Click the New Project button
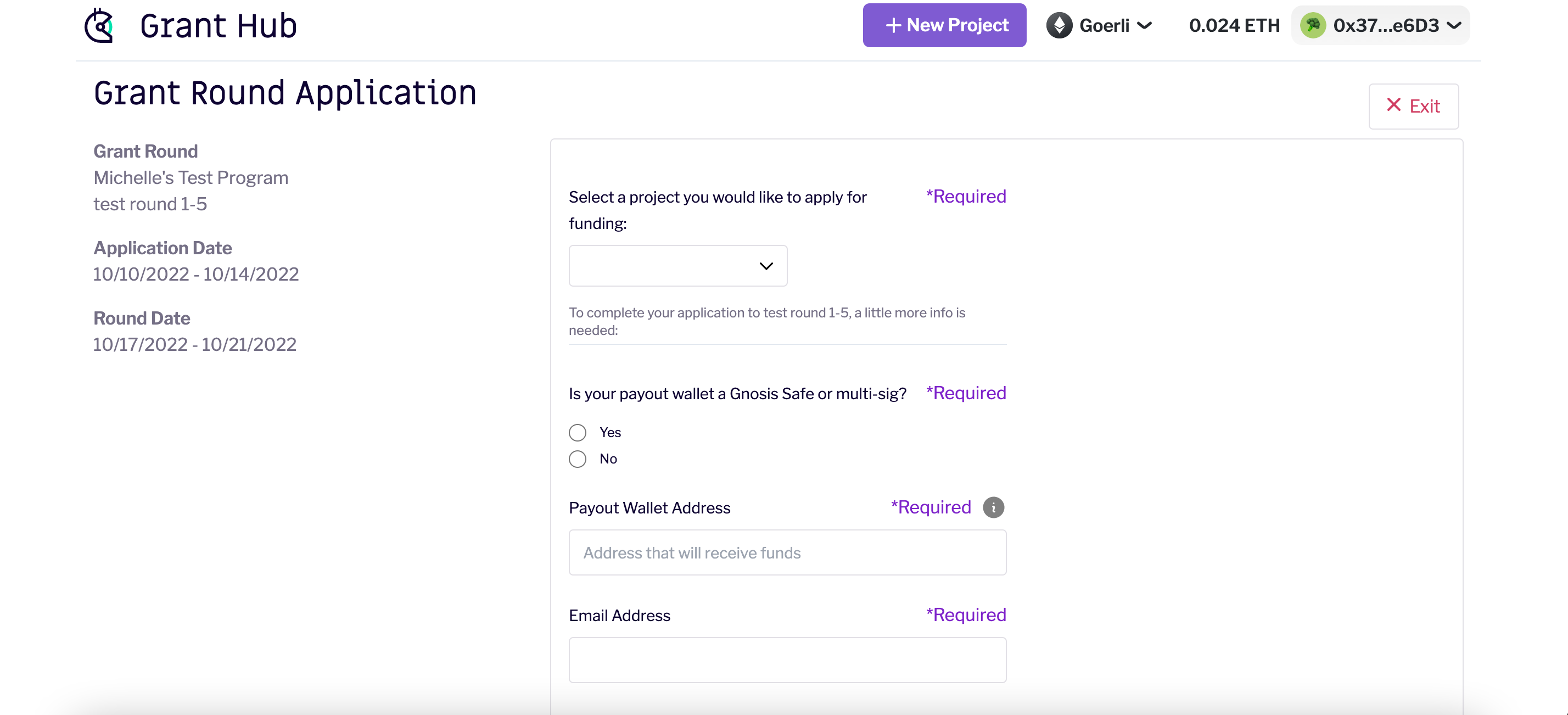Image resolution: width=1568 pixels, height=715 pixels. pyautogui.click(x=944, y=25)
